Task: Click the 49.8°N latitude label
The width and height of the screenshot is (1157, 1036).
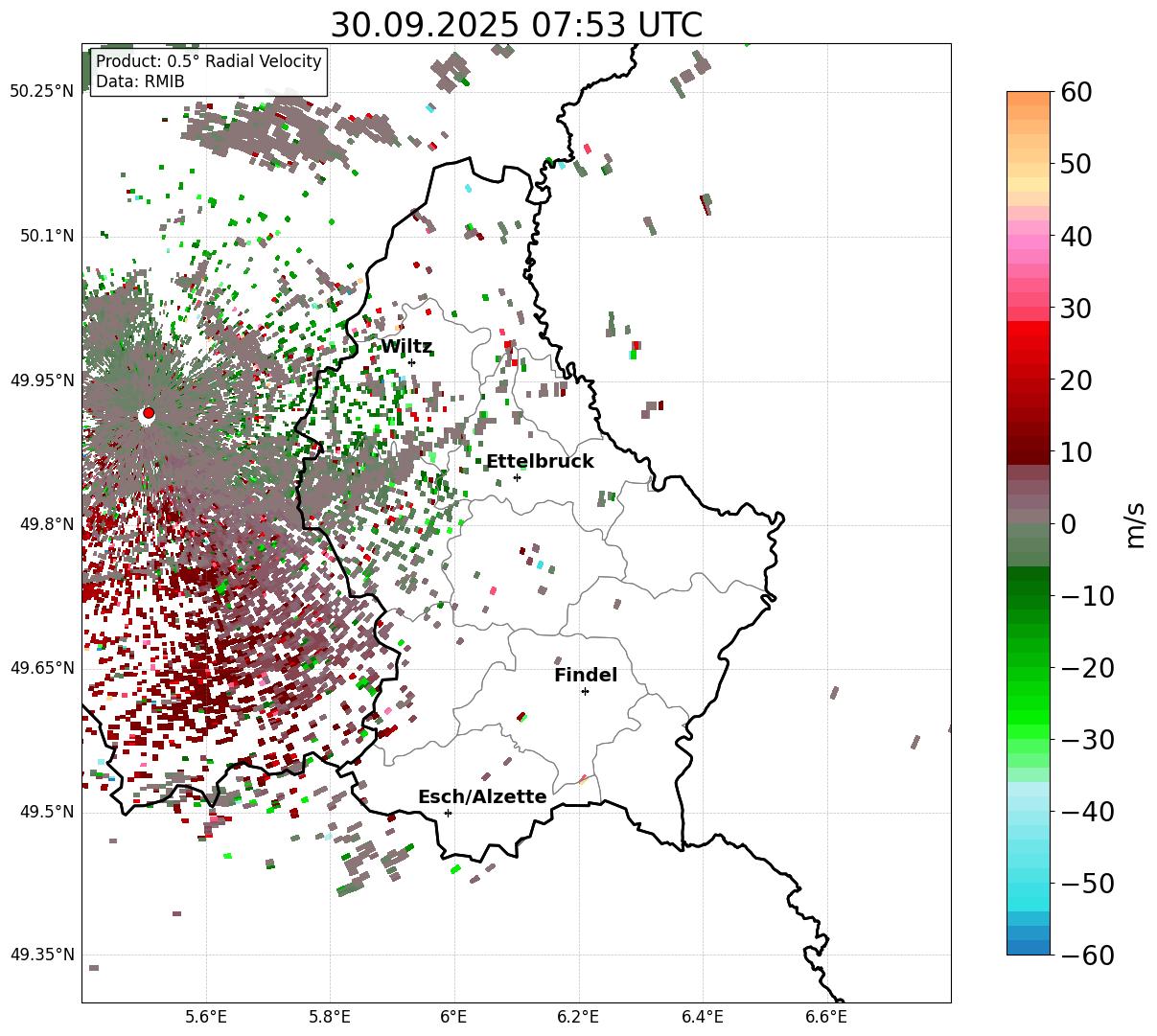Action: pyautogui.click(x=46, y=524)
